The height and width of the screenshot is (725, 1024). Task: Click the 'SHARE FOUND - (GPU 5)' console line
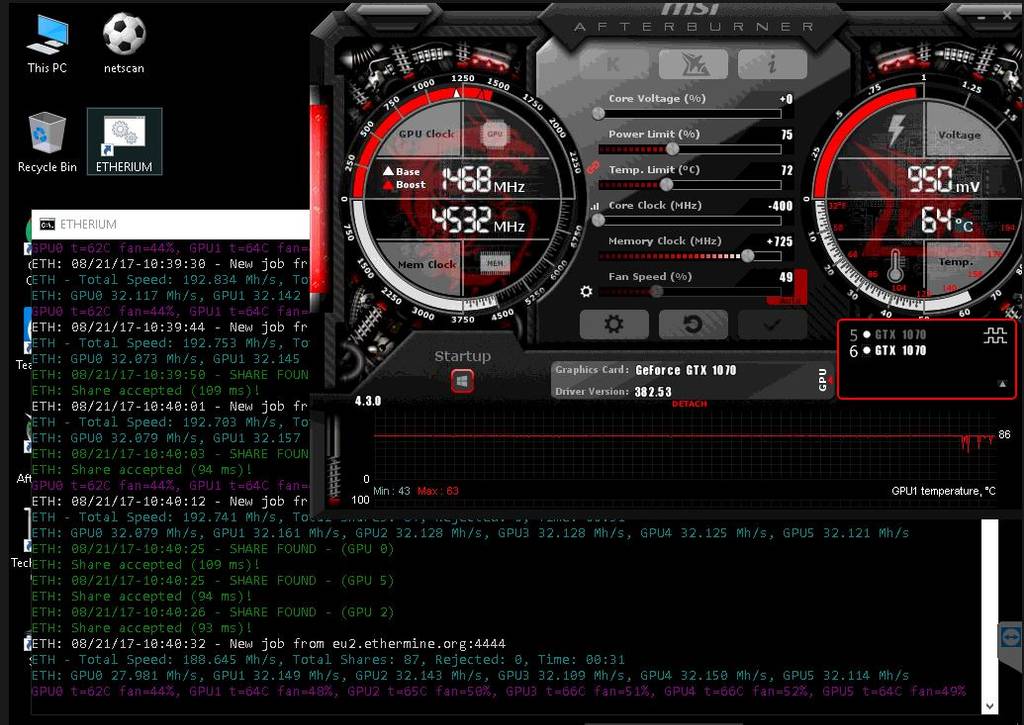[x=213, y=581]
